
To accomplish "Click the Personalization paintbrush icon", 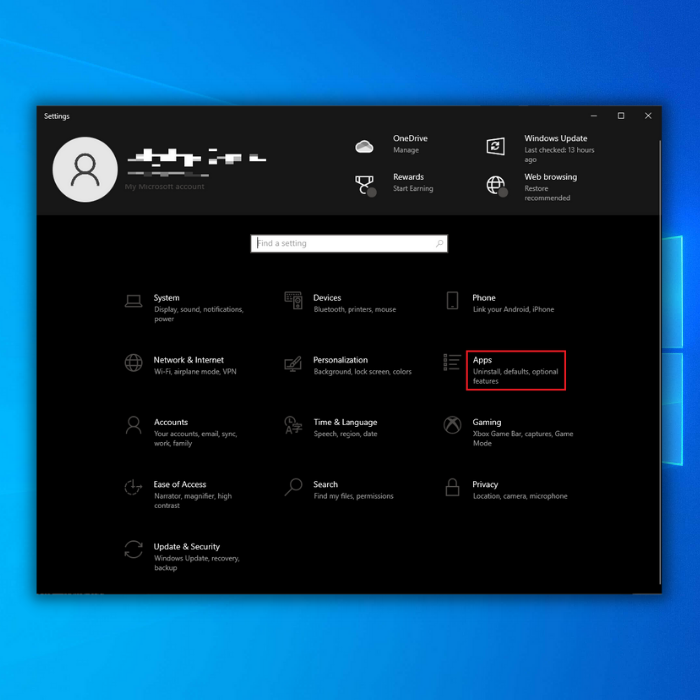I will [293, 364].
